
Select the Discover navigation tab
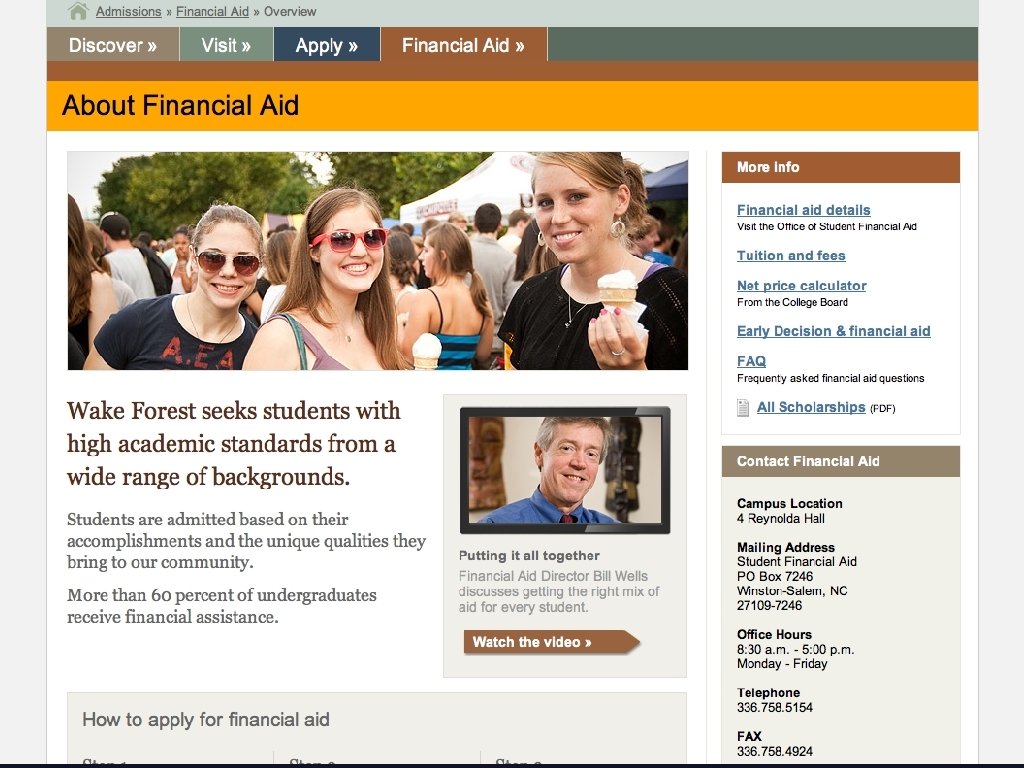[x=113, y=44]
